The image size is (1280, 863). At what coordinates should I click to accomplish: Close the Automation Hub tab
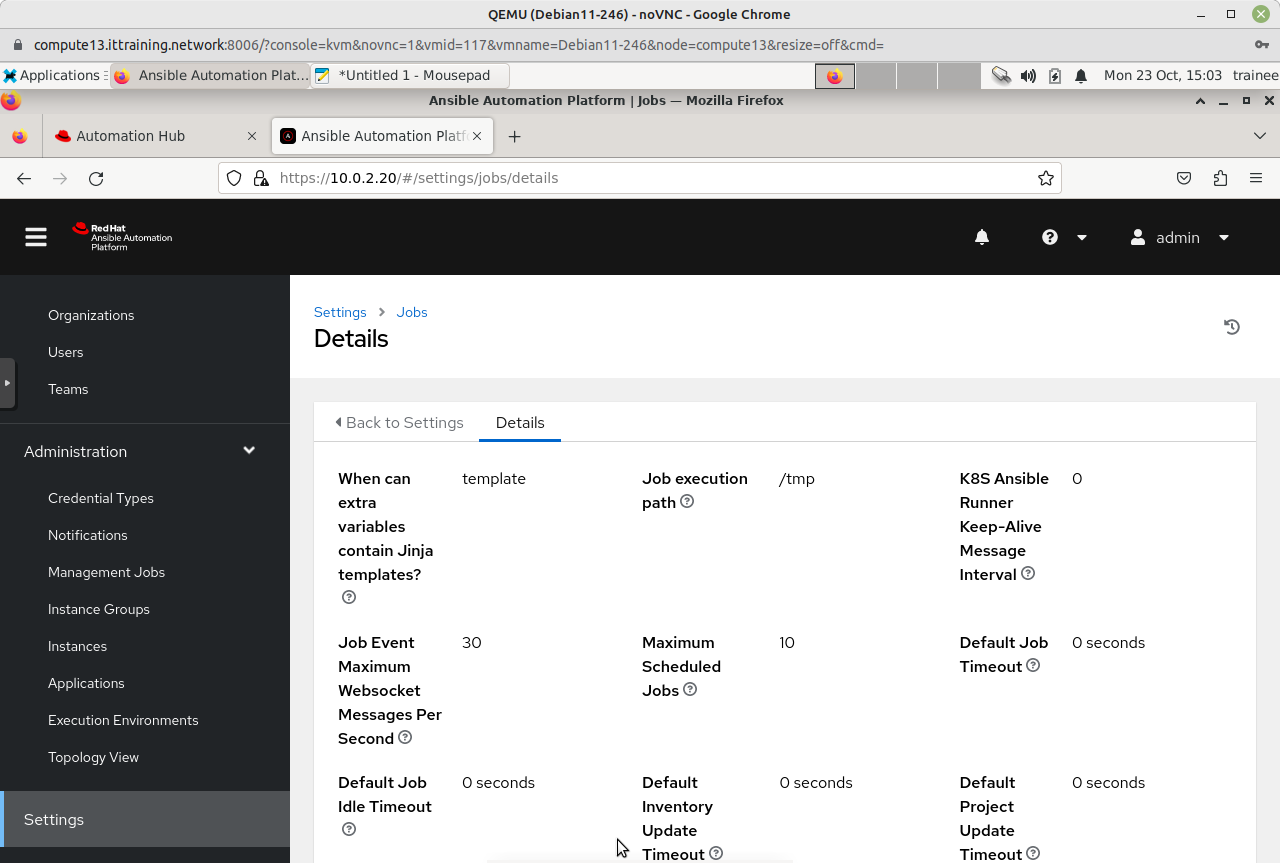pyautogui.click(x=252, y=136)
